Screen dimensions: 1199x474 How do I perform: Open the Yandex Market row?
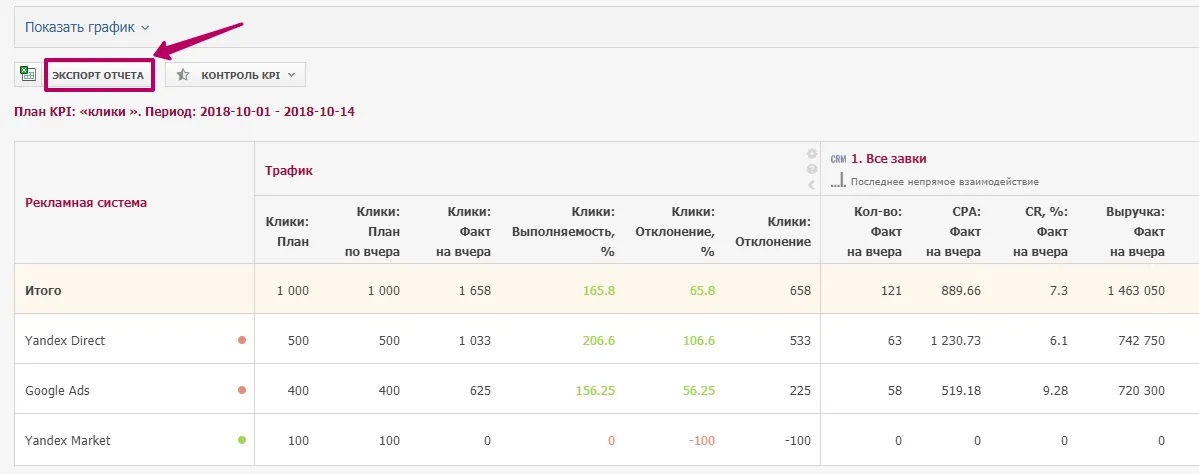point(68,440)
